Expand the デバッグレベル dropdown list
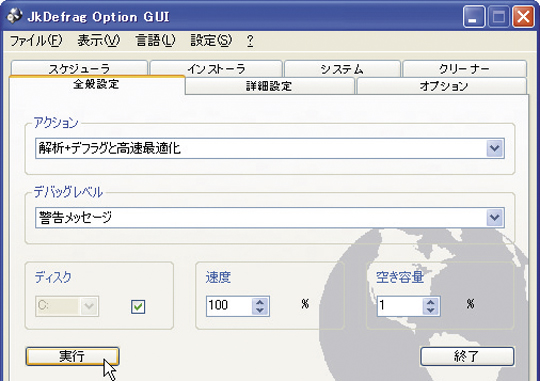The height and width of the screenshot is (381, 540). pyautogui.click(x=495, y=217)
